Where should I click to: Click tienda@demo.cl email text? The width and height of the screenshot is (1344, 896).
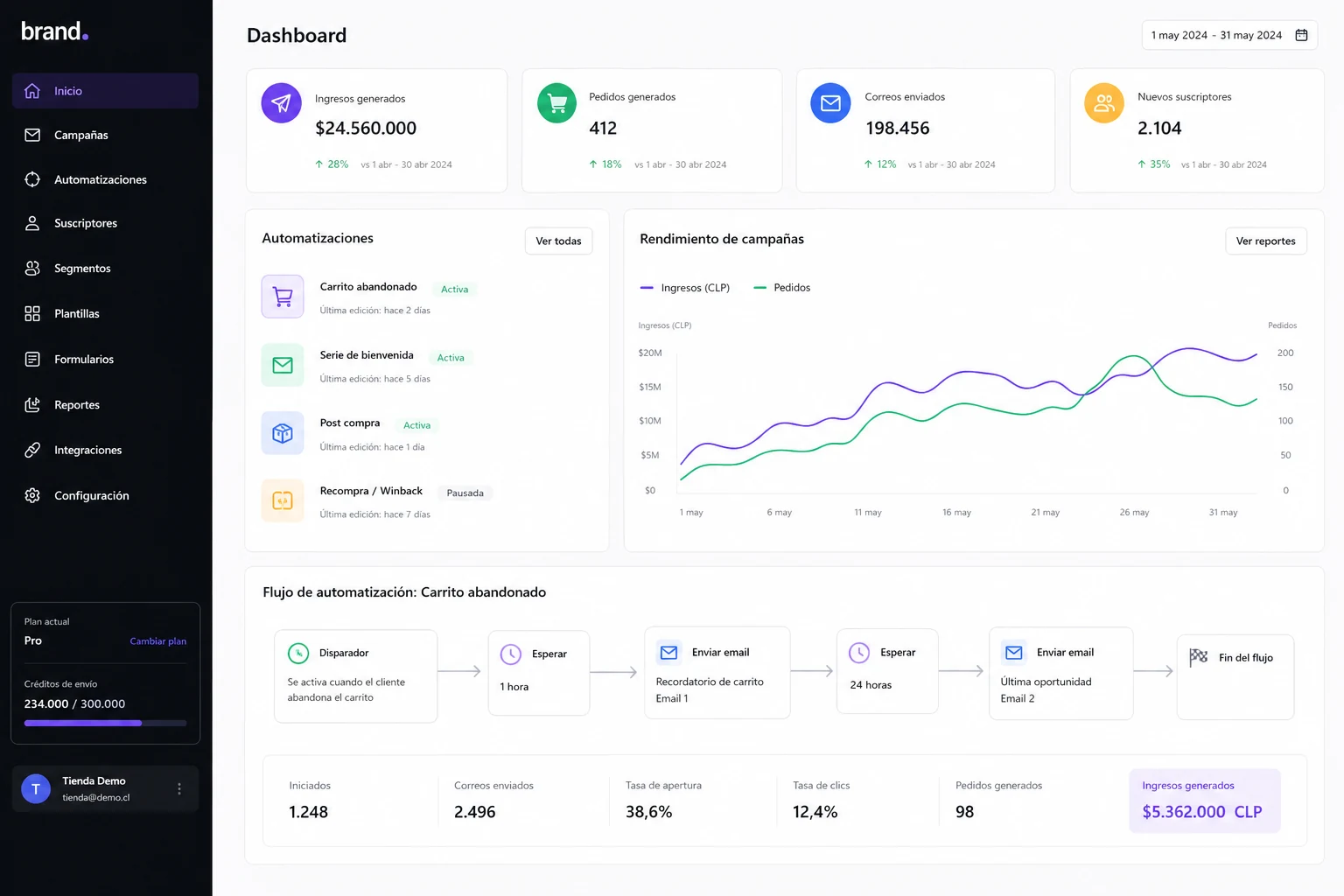95,797
